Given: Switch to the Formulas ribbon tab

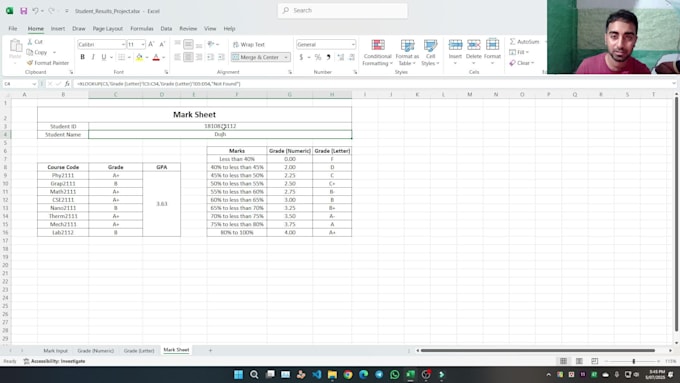Looking at the screenshot, I should point(142,29).
